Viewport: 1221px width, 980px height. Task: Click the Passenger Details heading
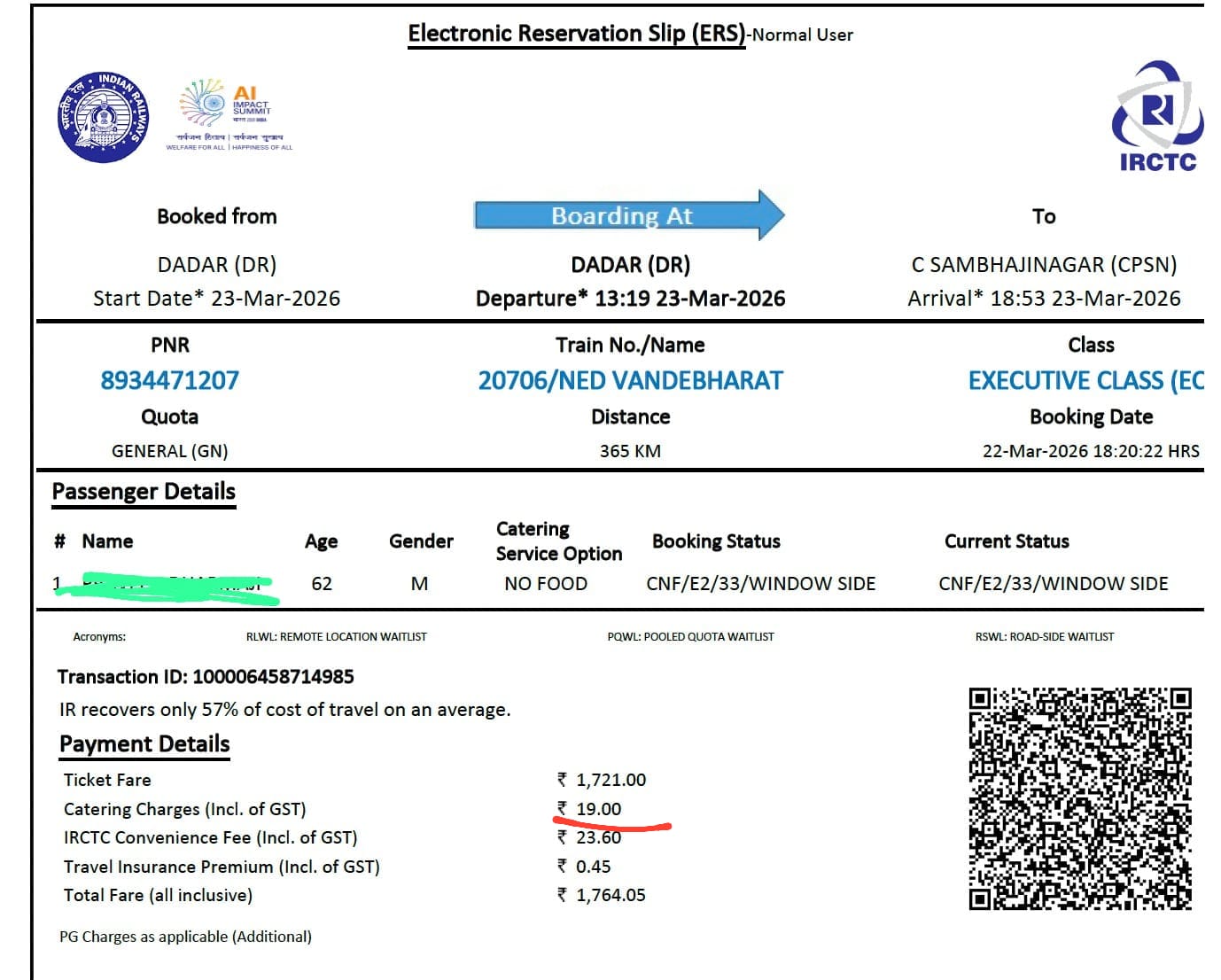(x=144, y=492)
